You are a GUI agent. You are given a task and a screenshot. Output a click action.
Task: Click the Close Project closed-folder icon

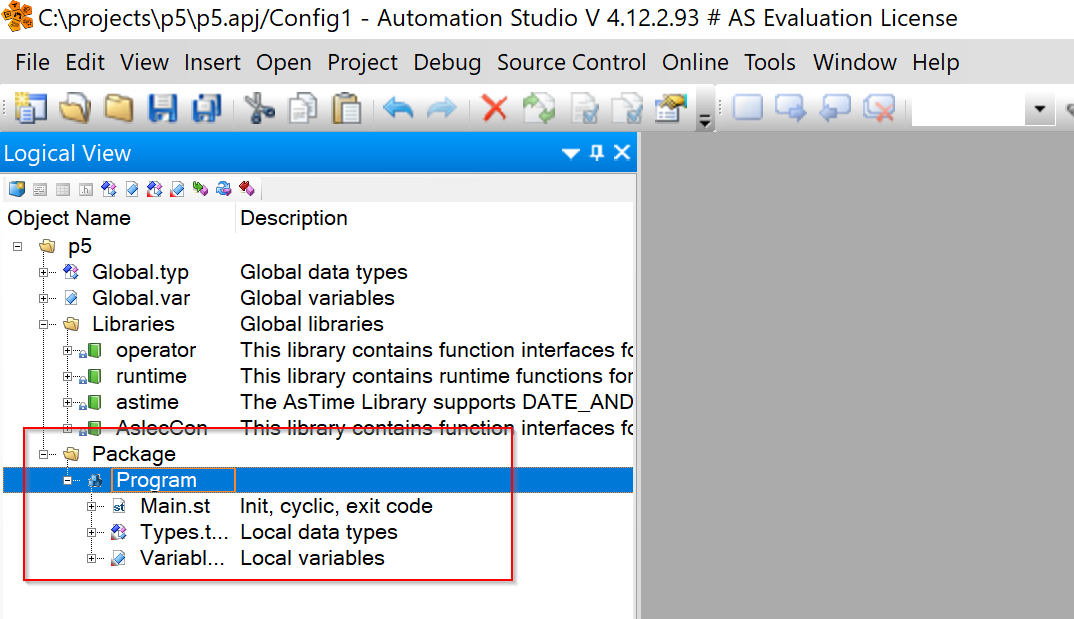tap(118, 108)
